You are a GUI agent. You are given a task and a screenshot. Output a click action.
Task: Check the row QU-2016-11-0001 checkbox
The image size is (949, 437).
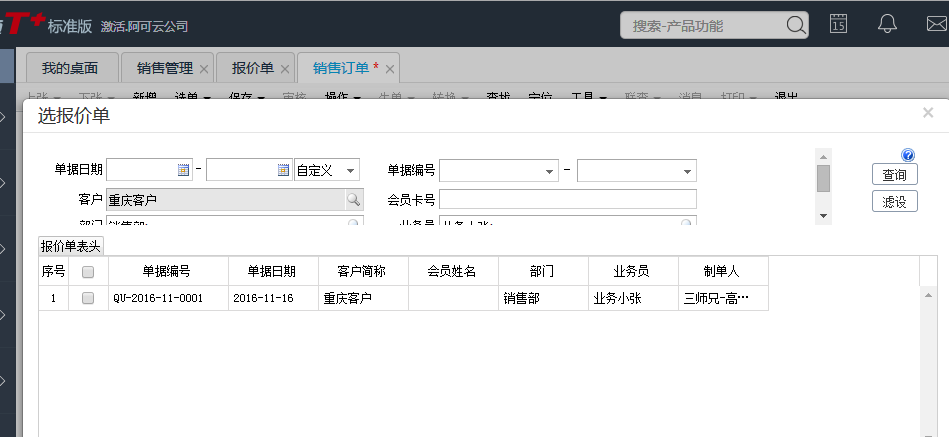click(88, 298)
